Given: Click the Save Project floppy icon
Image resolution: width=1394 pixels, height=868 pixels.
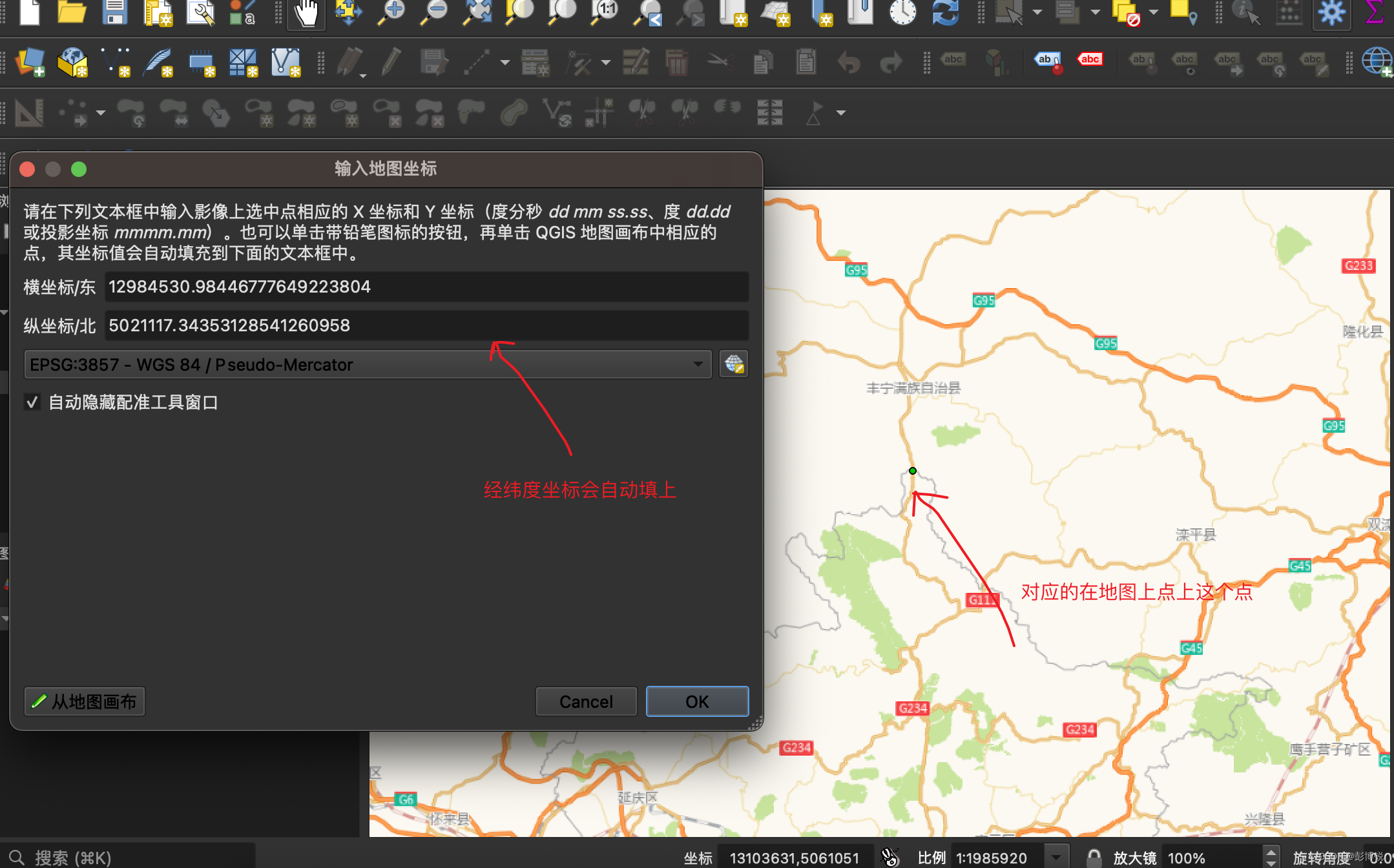Looking at the screenshot, I should point(115,12).
